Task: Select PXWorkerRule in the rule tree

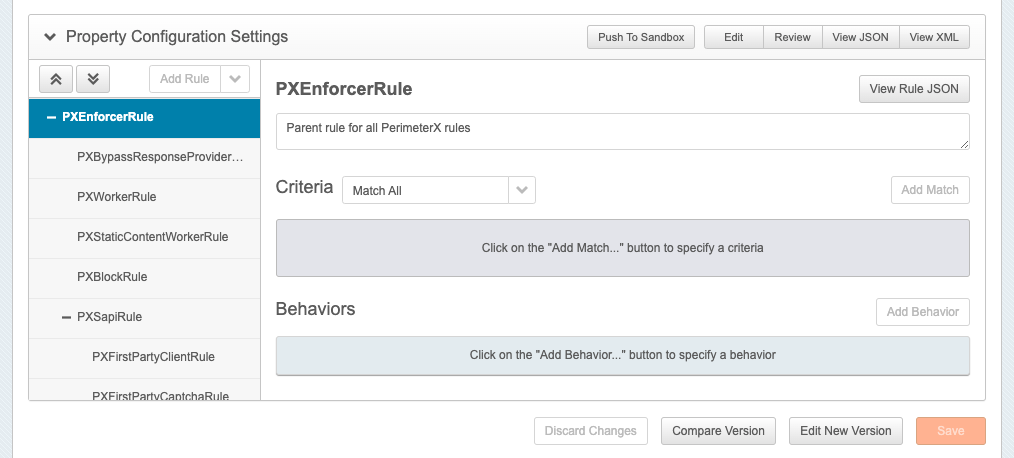Action: click(116, 197)
